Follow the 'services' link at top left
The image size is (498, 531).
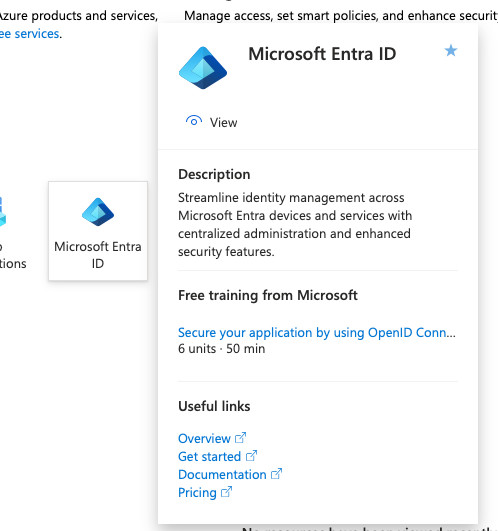29,34
